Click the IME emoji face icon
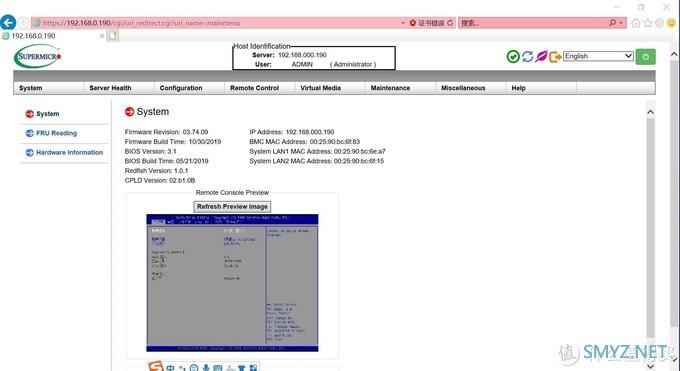This screenshot has width=680, height=371. point(194,368)
